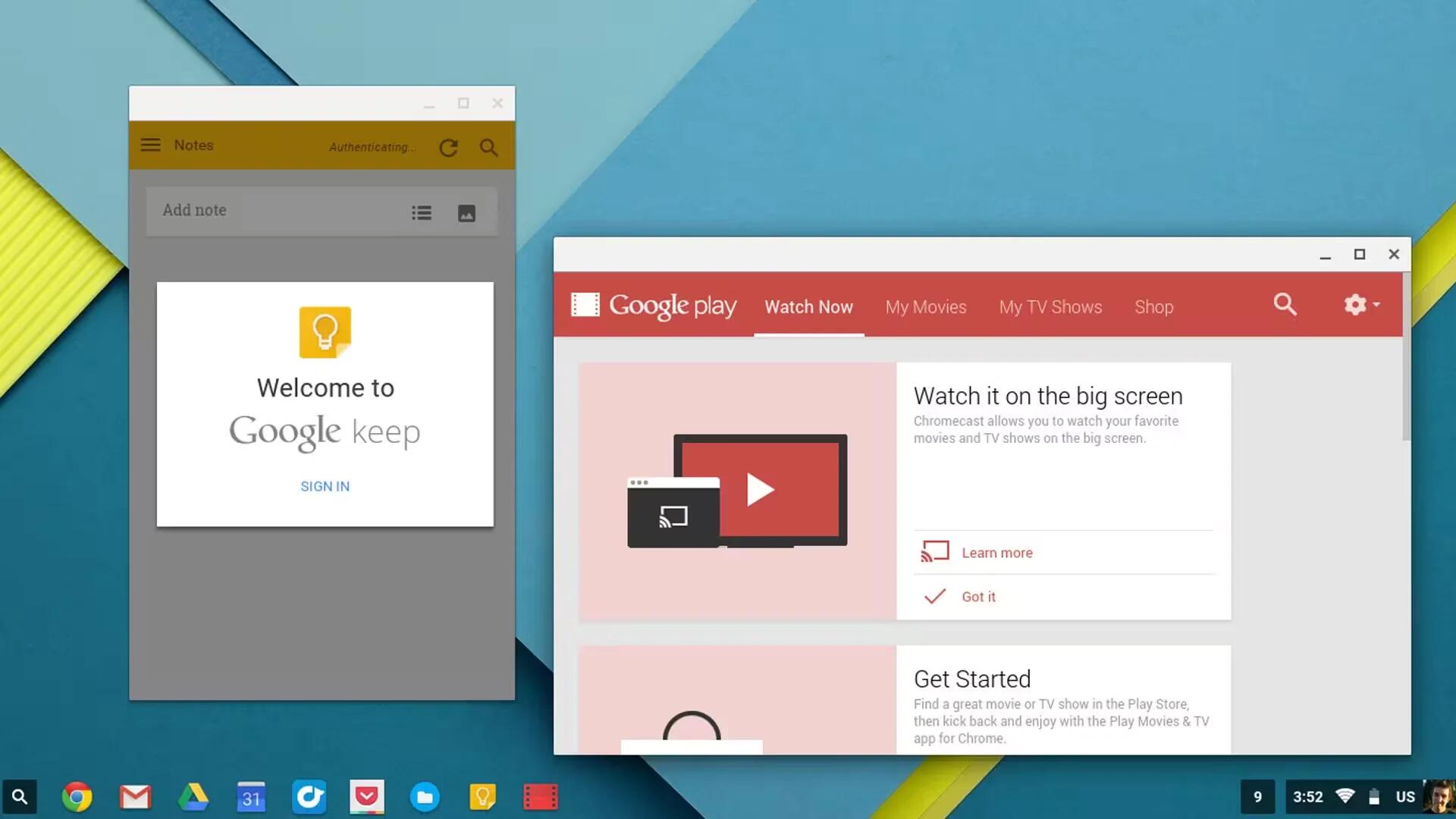1456x819 pixels.
Task: Switch to Watch Now tab
Action: (x=808, y=306)
